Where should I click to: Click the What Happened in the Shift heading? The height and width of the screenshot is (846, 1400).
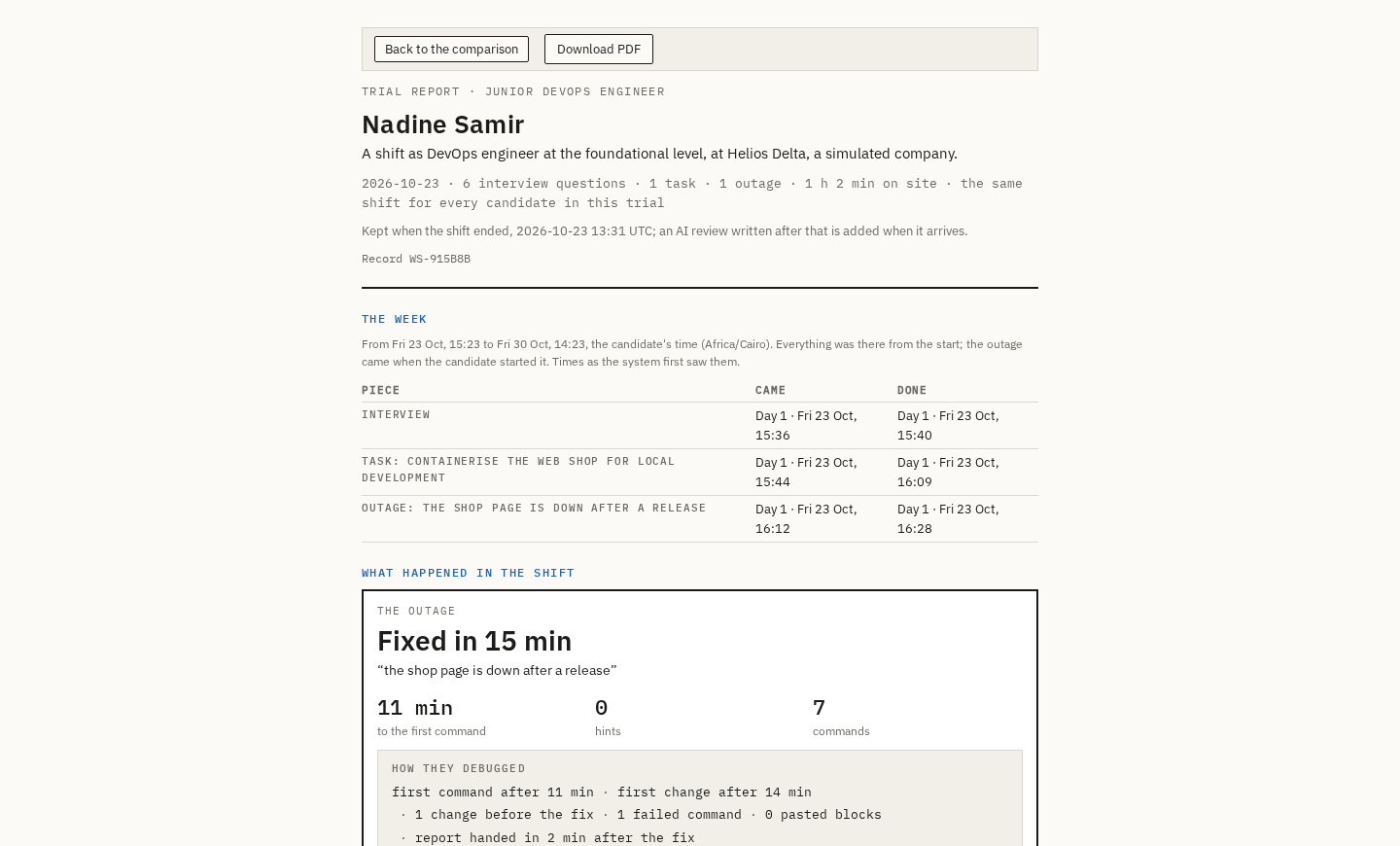468,573
